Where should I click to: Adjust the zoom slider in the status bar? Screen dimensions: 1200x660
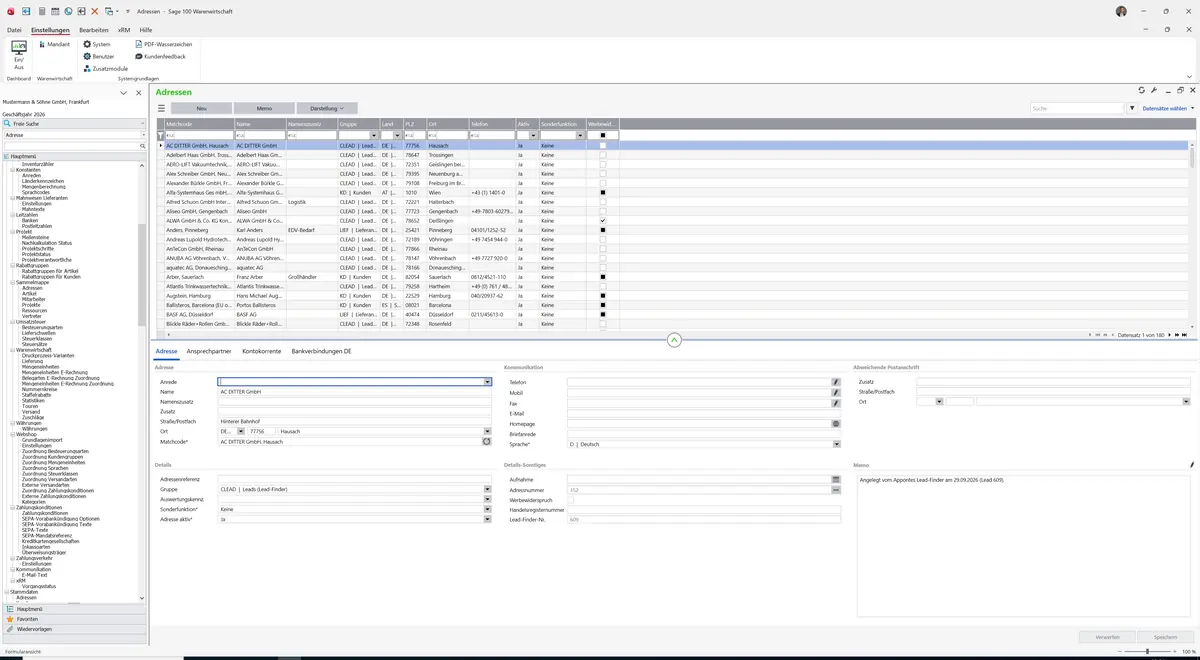1147,652
